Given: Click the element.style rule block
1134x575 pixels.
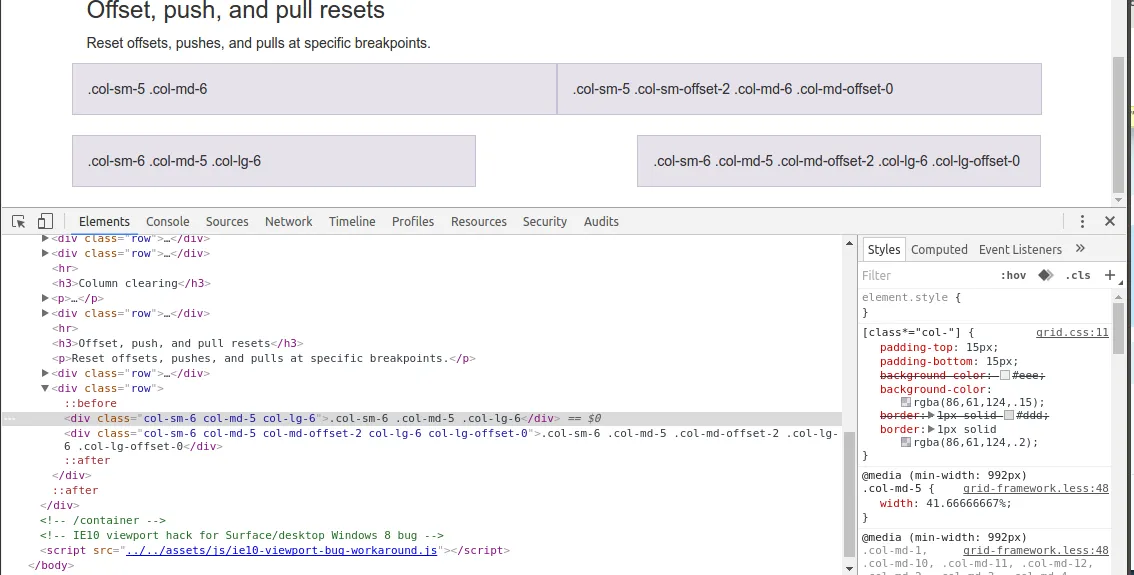Looking at the screenshot, I should (985, 304).
